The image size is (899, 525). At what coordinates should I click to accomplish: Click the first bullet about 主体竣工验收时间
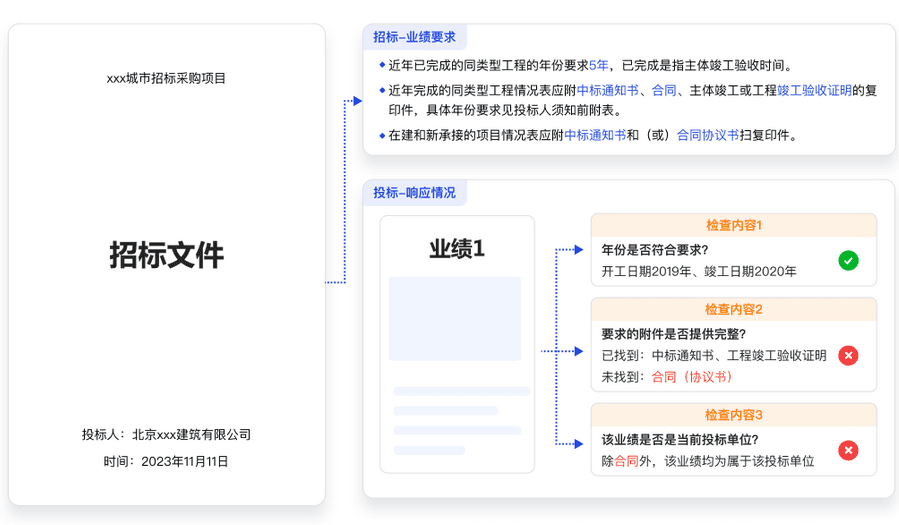[591, 65]
